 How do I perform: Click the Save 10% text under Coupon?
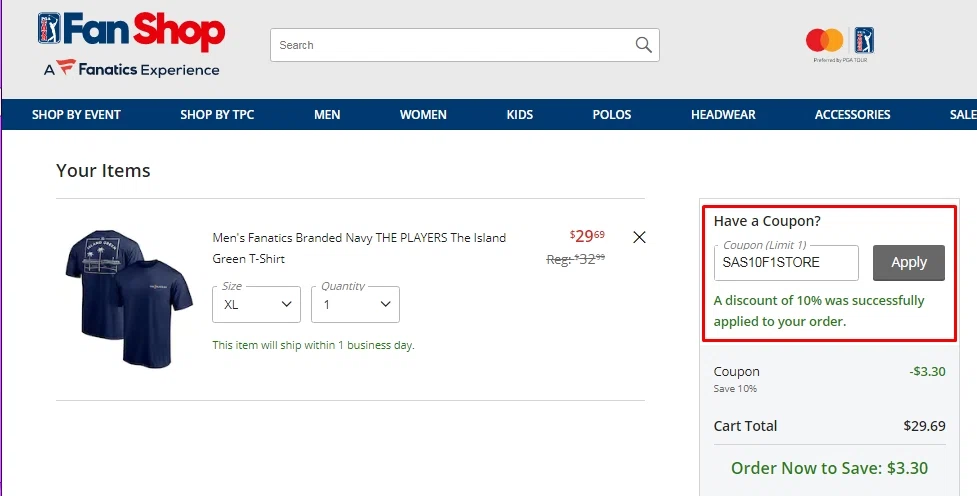(x=735, y=389)
